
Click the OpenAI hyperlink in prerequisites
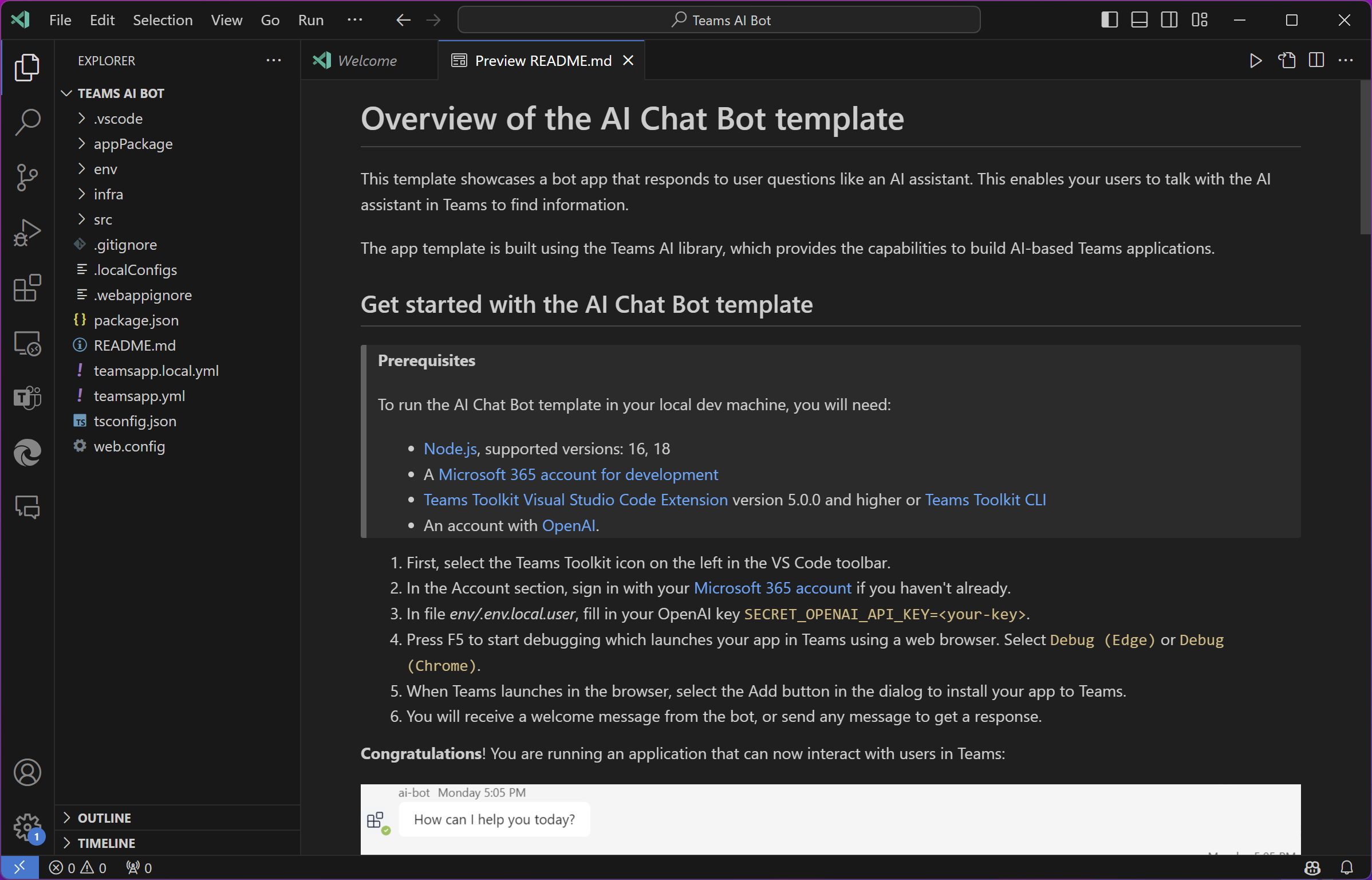(567, 524)
